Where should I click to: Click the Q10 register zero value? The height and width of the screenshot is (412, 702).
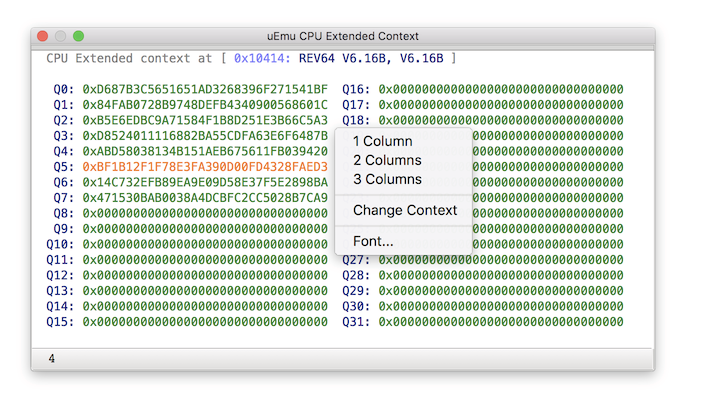[205, 245]
